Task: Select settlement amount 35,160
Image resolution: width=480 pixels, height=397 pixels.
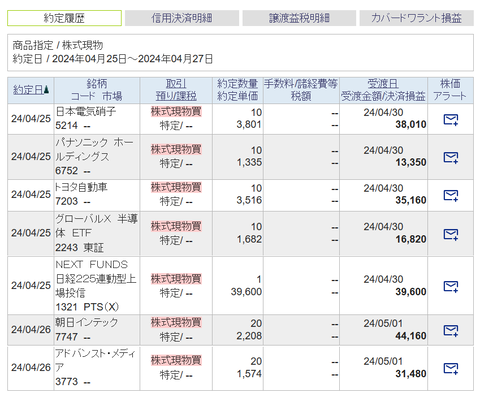Action: [411, 200]
